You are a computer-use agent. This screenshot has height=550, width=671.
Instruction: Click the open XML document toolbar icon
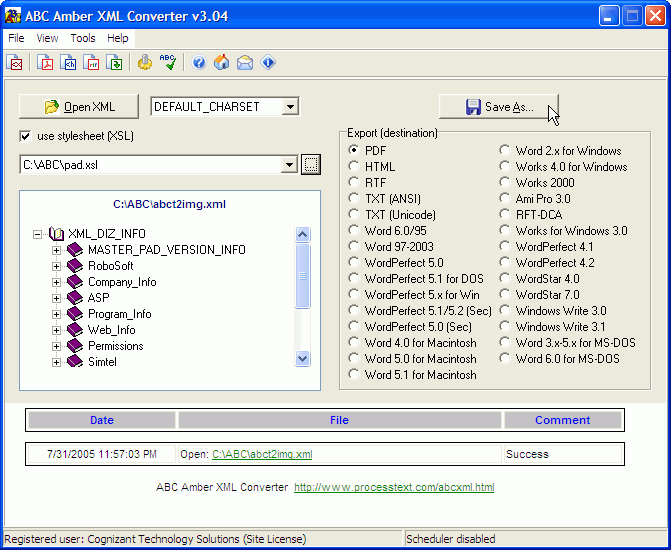tap(14, 62)
